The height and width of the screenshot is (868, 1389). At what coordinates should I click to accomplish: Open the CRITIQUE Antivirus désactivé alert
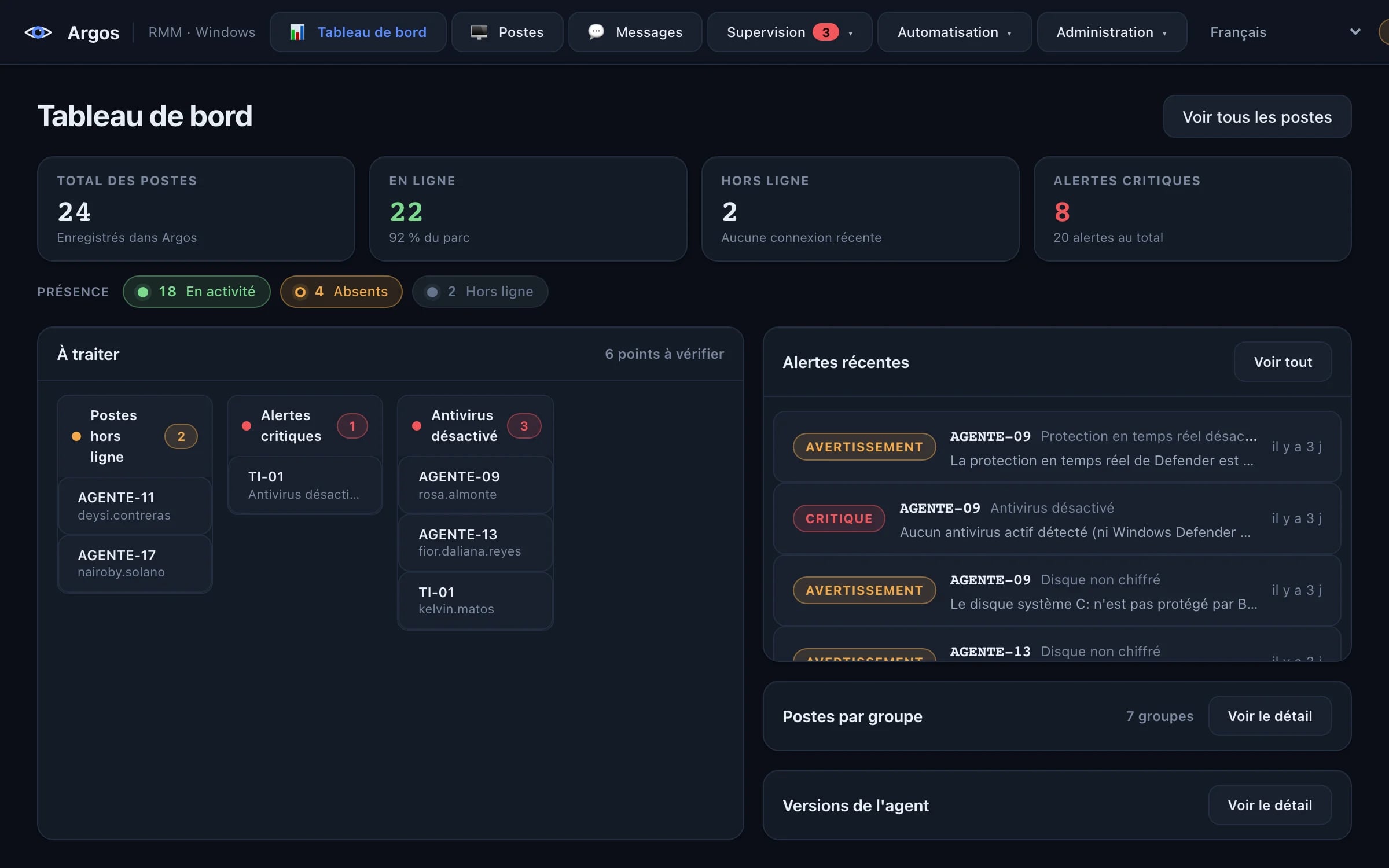click(1057, 518)
